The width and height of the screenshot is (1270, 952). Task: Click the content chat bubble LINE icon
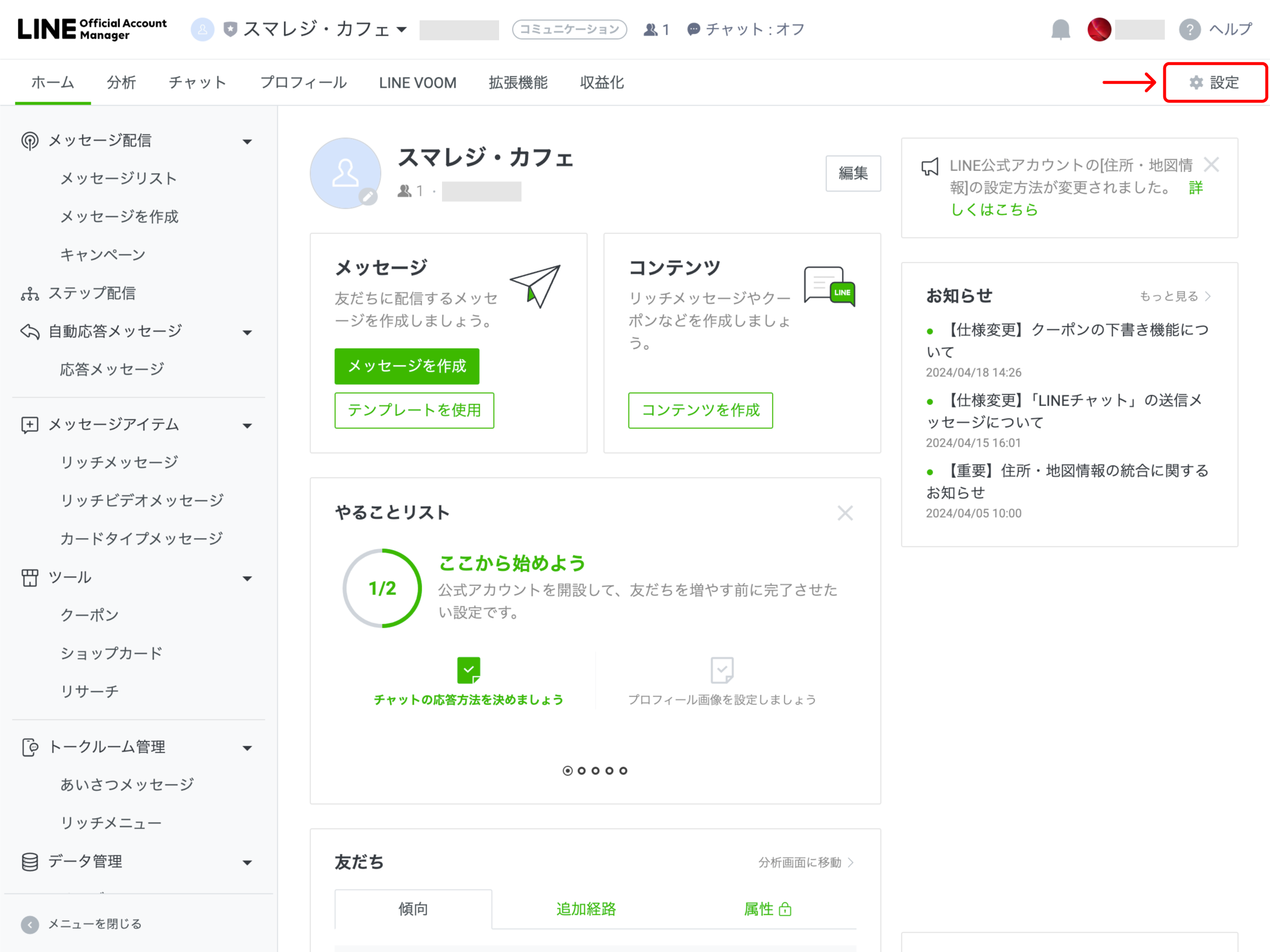tap(829, 286)
